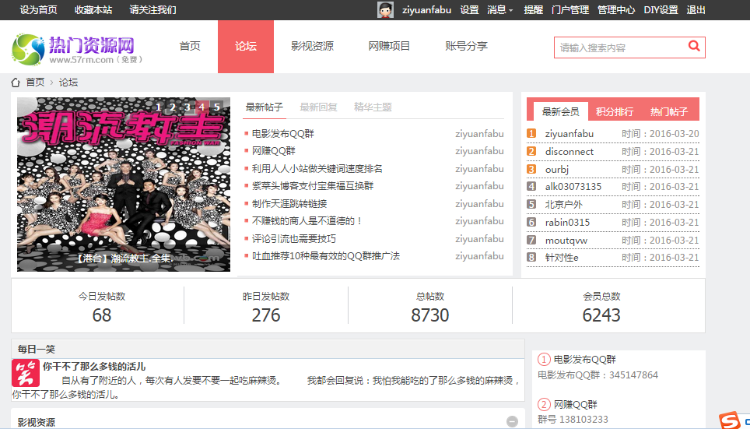The height and width of the screenshot is (429, 750).
Task: Switch to the 精华主题 tab
Action: click(373, 107)
